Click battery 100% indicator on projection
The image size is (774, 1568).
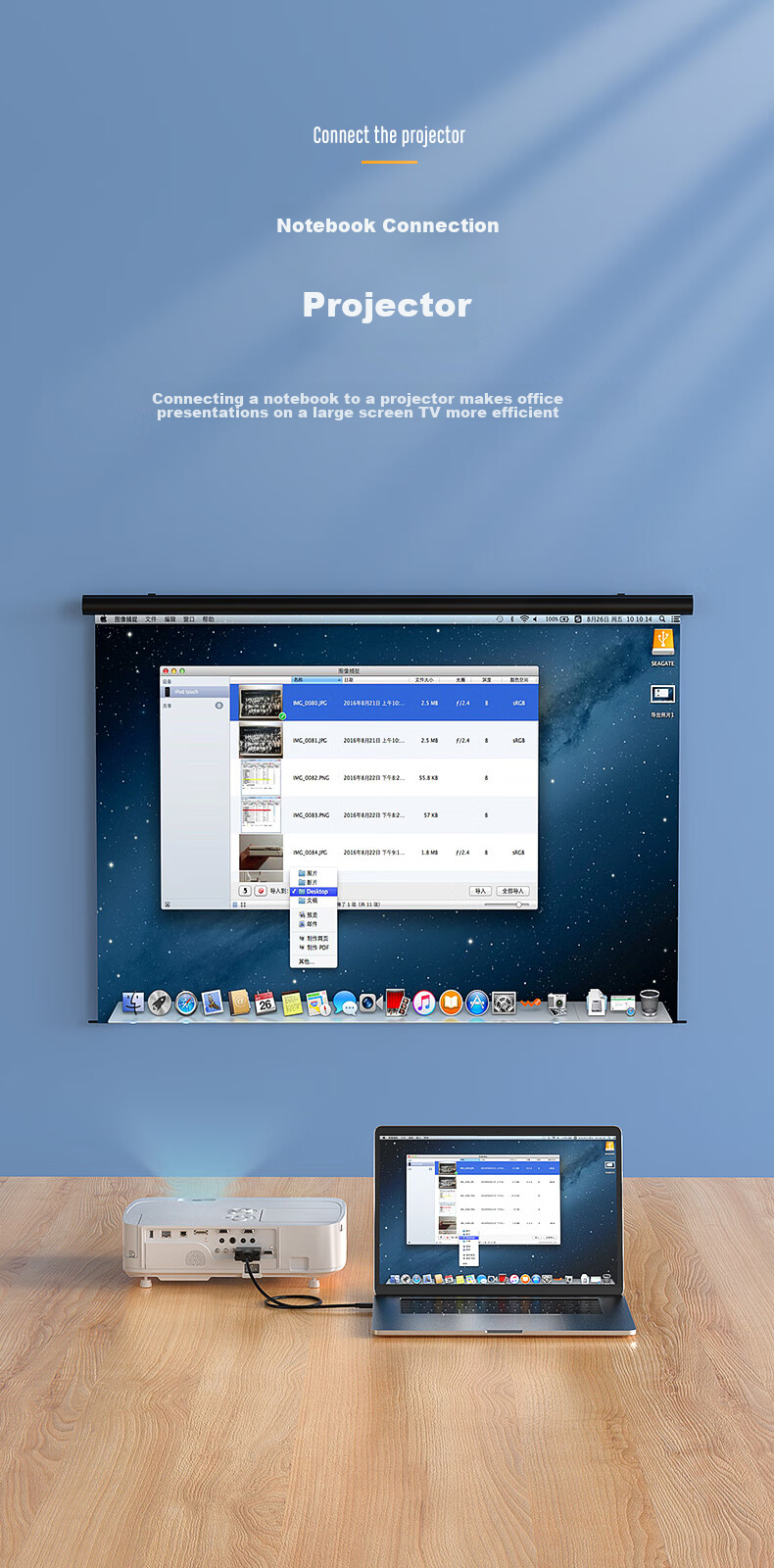click(557, 619)
